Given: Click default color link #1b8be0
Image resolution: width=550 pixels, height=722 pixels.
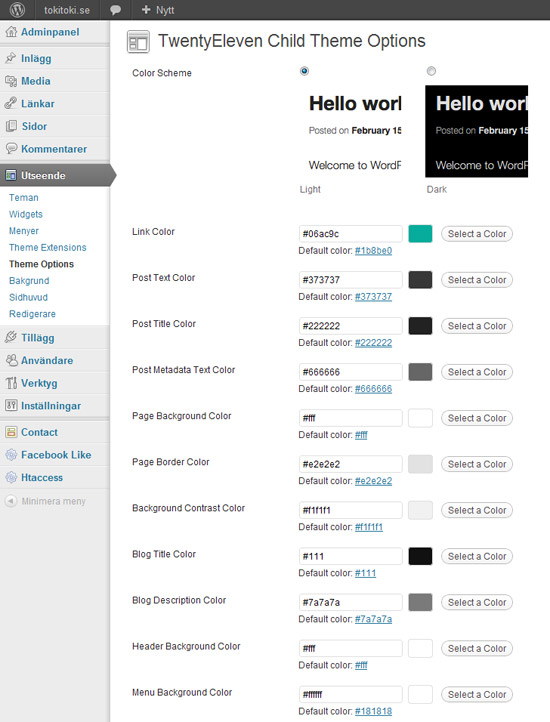Looking at the screenshot, I should 373,250.
